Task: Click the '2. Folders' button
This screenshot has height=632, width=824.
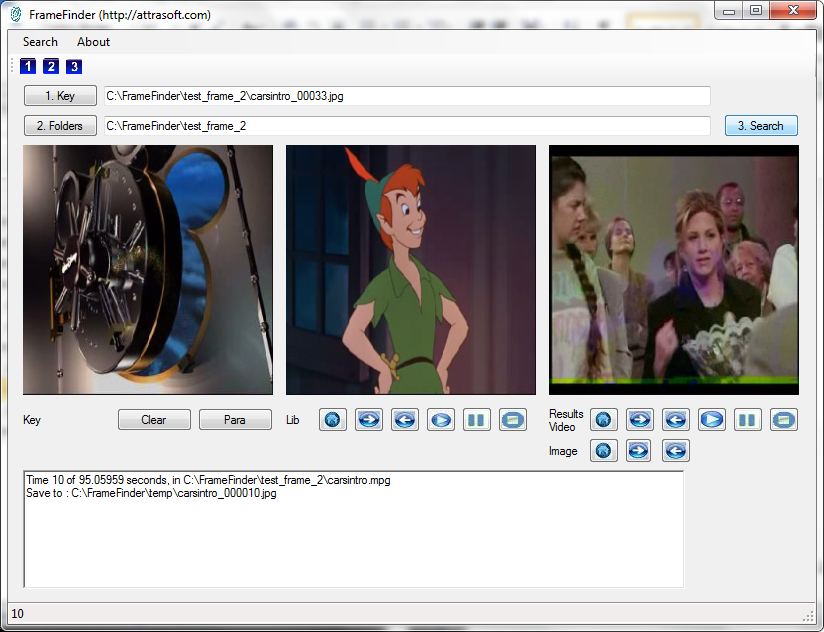Action: click(60, 126)
